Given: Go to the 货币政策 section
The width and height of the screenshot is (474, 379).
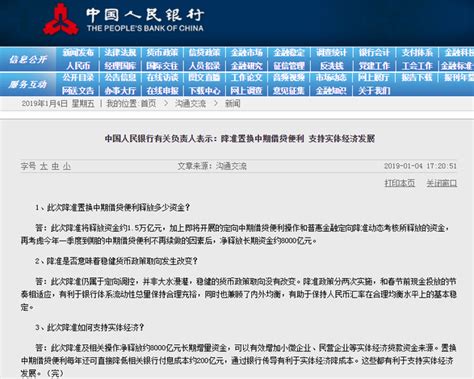Looking at the screenshot, I should 162,53.
